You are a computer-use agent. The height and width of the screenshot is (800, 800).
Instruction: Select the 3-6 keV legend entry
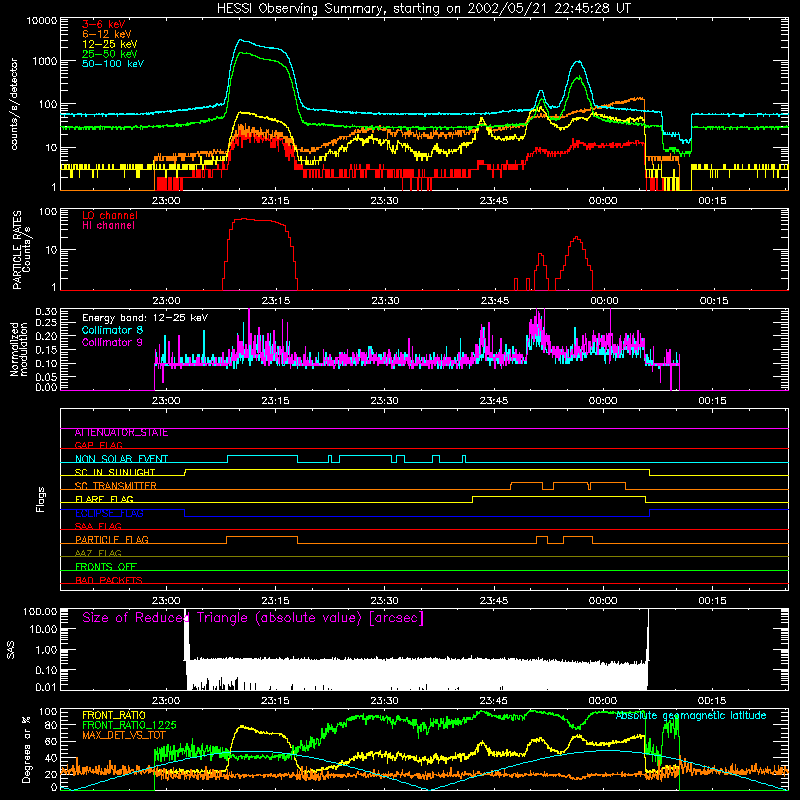(103, 24)
